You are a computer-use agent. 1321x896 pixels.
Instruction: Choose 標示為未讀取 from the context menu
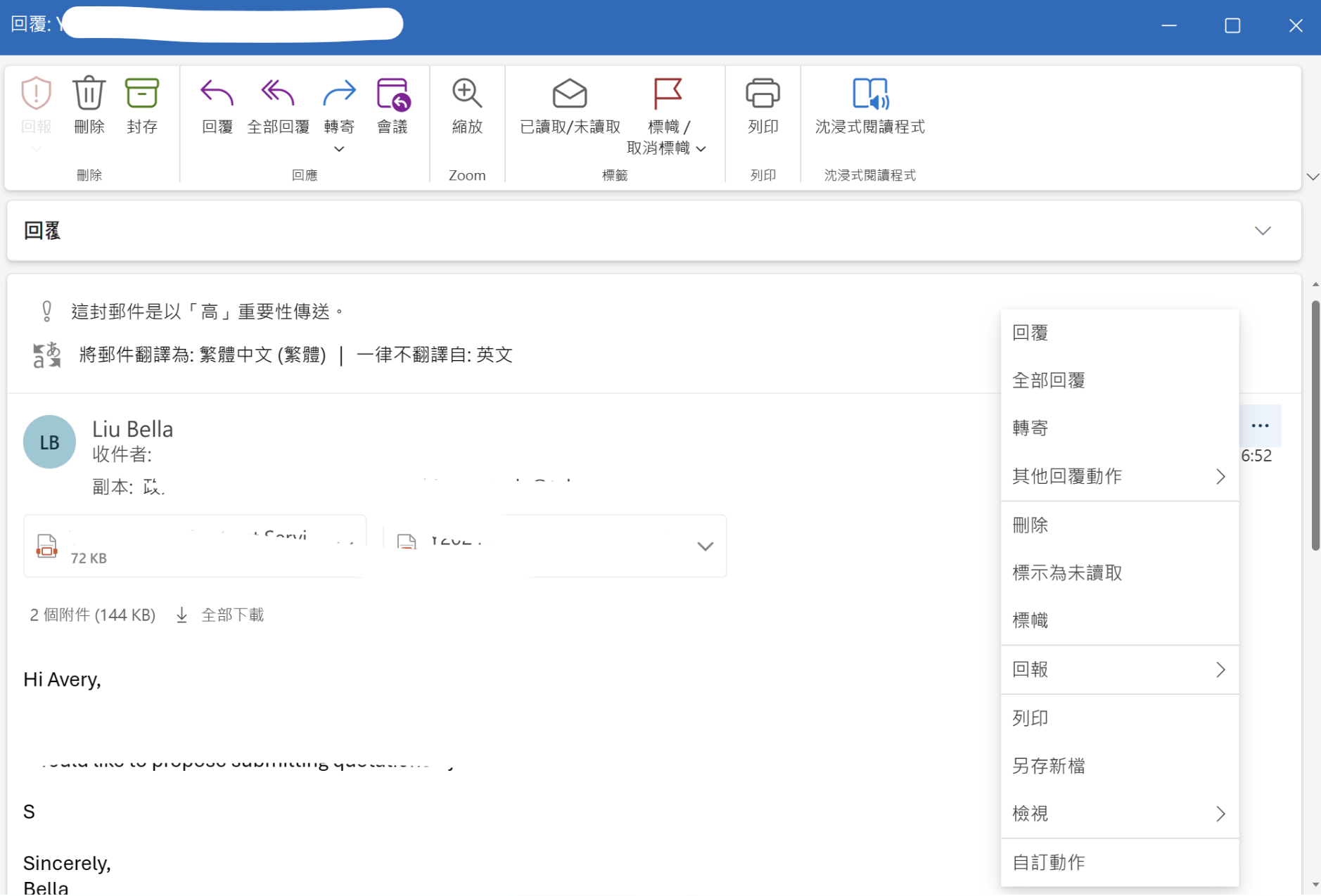[x=1119, y=573]
